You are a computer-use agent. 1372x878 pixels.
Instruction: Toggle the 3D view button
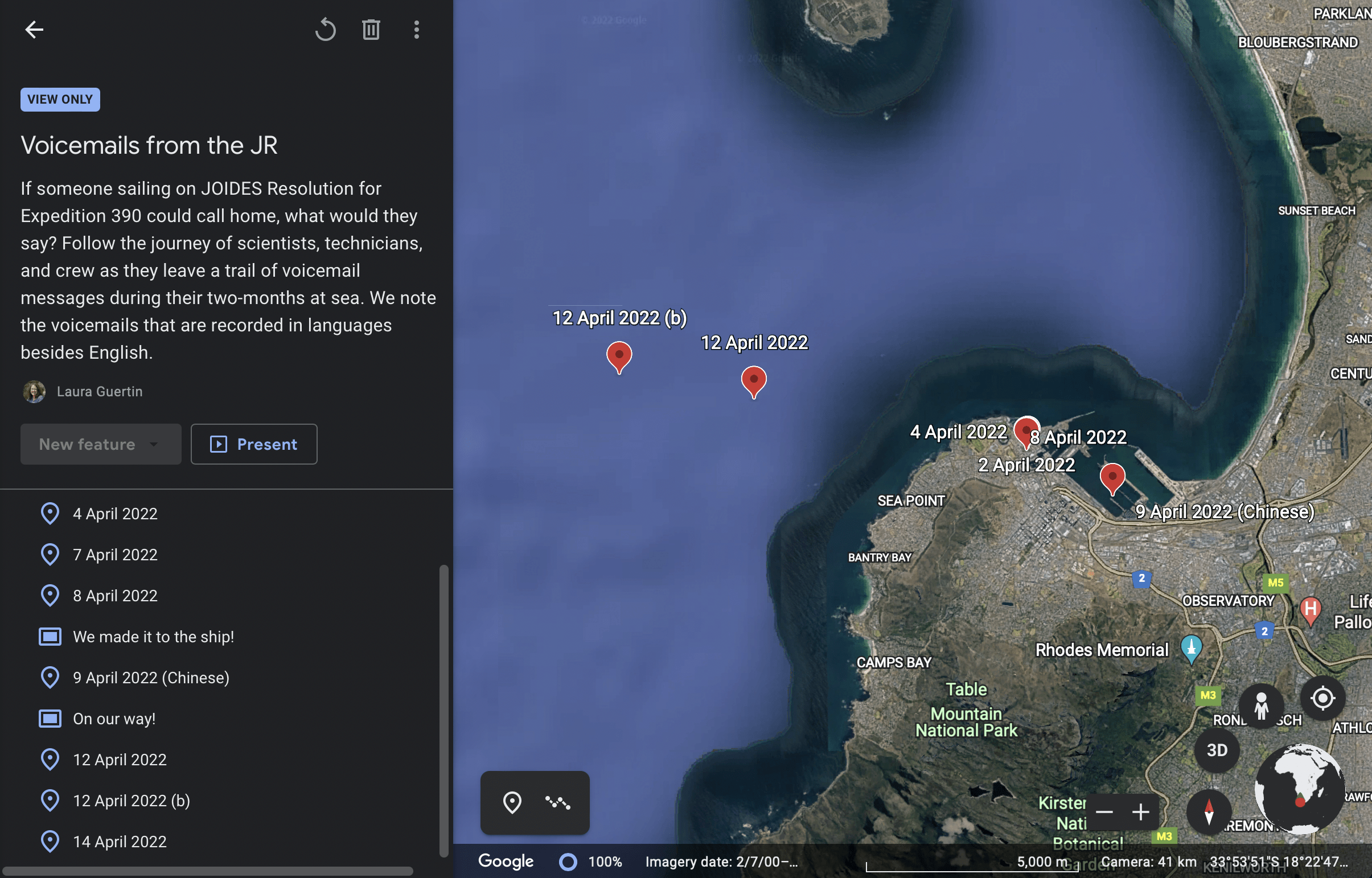[1217, 750]
